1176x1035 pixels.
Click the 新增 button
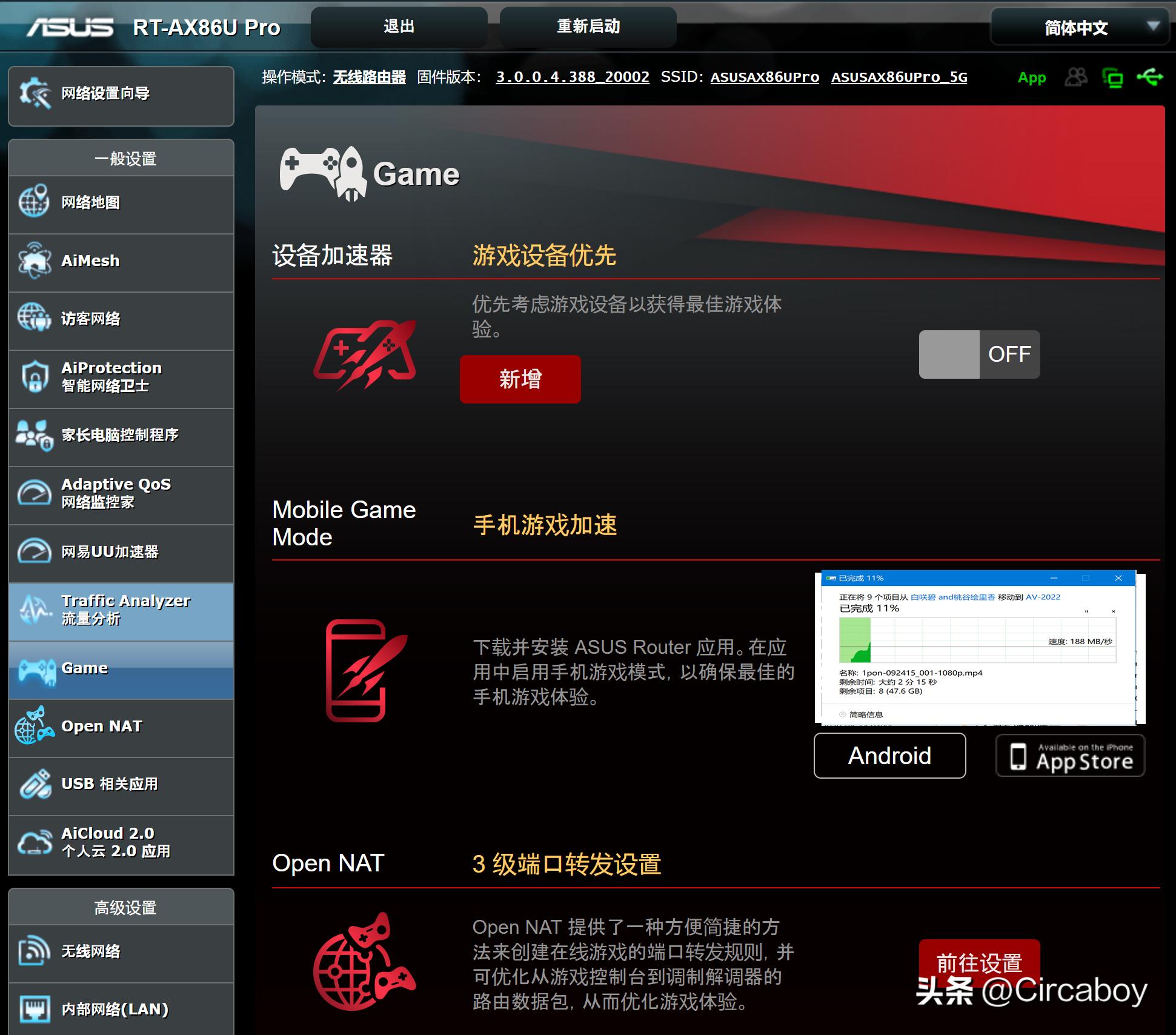pos(520,379)
